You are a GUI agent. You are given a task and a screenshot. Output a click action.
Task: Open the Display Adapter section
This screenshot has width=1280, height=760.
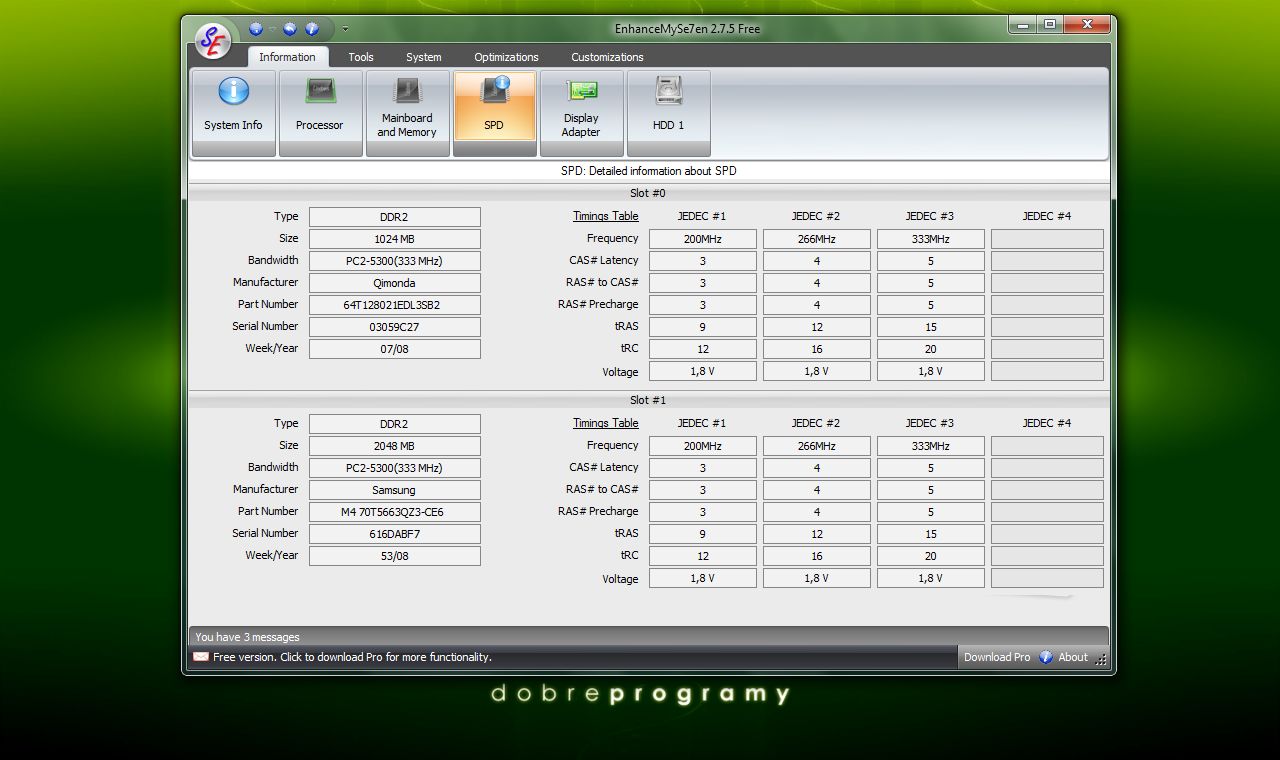[581, 113]
